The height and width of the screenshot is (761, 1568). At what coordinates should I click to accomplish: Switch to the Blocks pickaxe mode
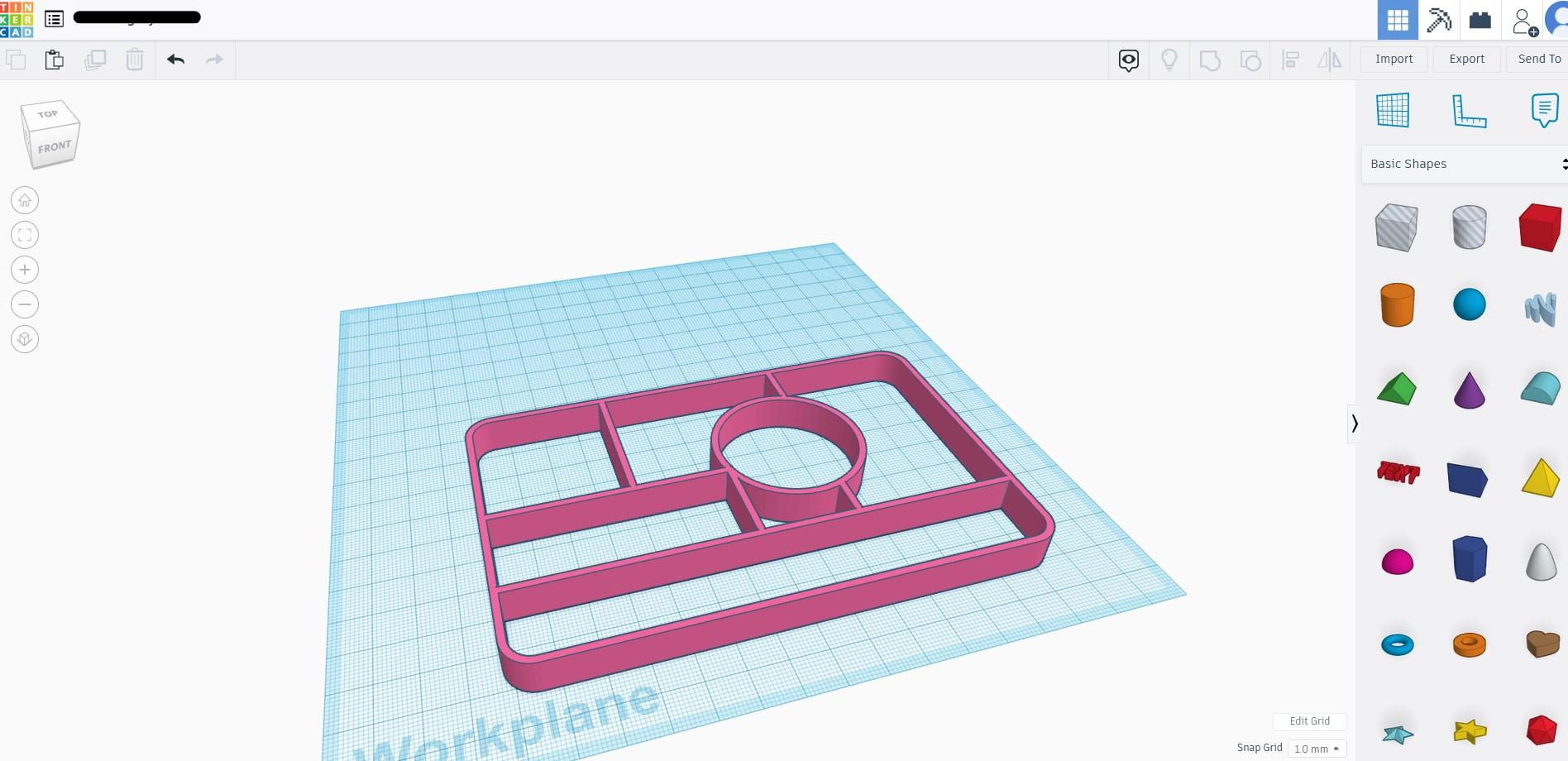1439,20
